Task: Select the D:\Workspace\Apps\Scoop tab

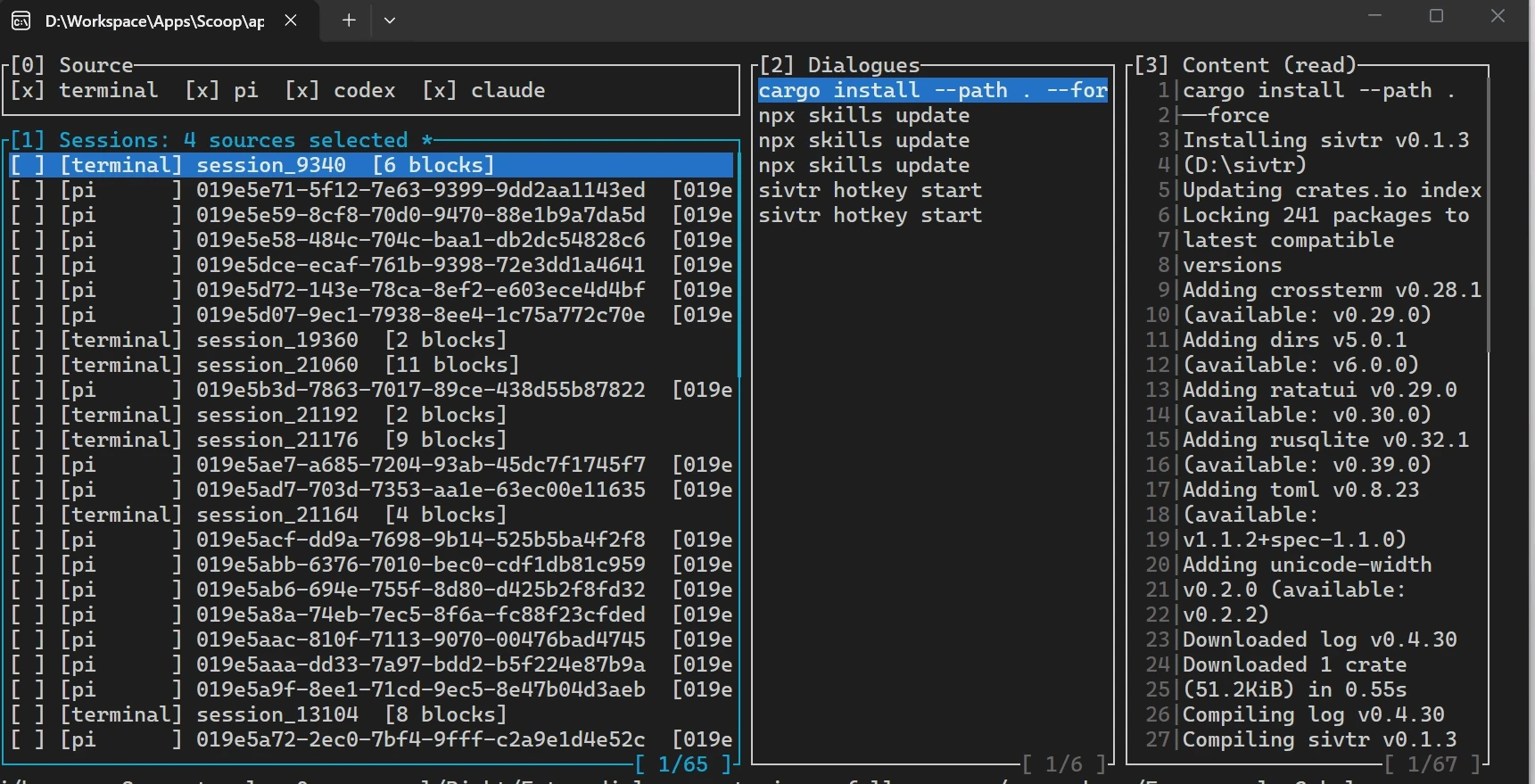Action: point(161,21)
